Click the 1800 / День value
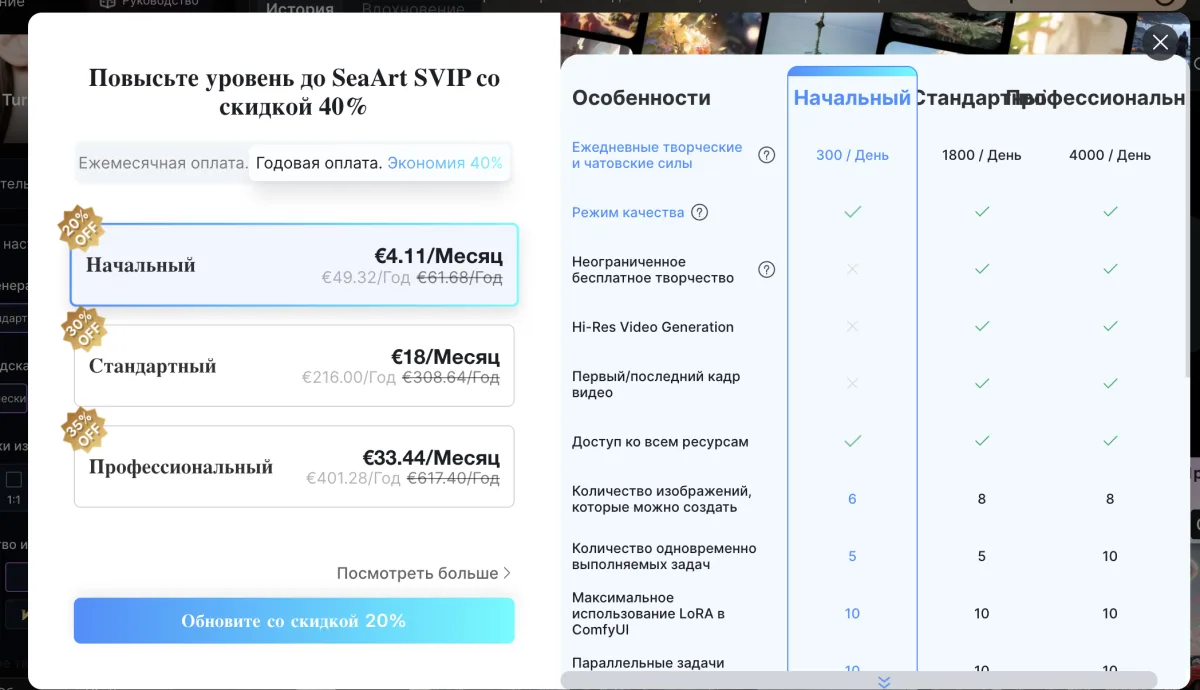This screenshot has width=1200, height=690. [981, 155]
